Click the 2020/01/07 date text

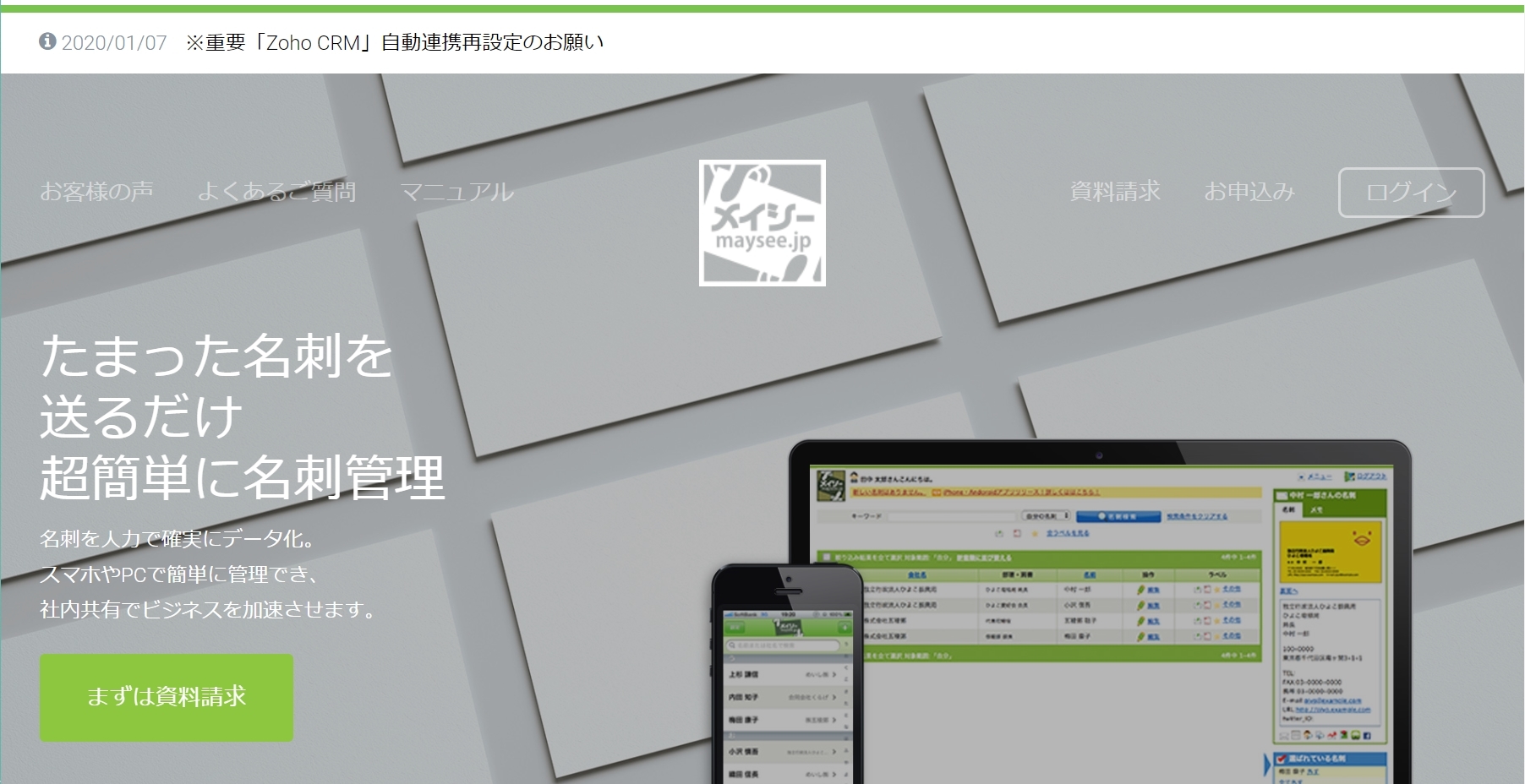(114, 42)
